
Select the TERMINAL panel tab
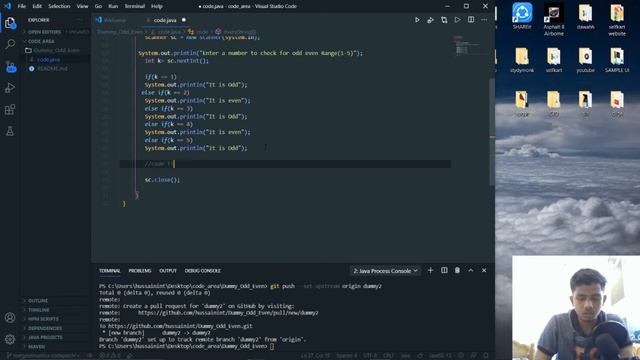click(x=110, y=271)
